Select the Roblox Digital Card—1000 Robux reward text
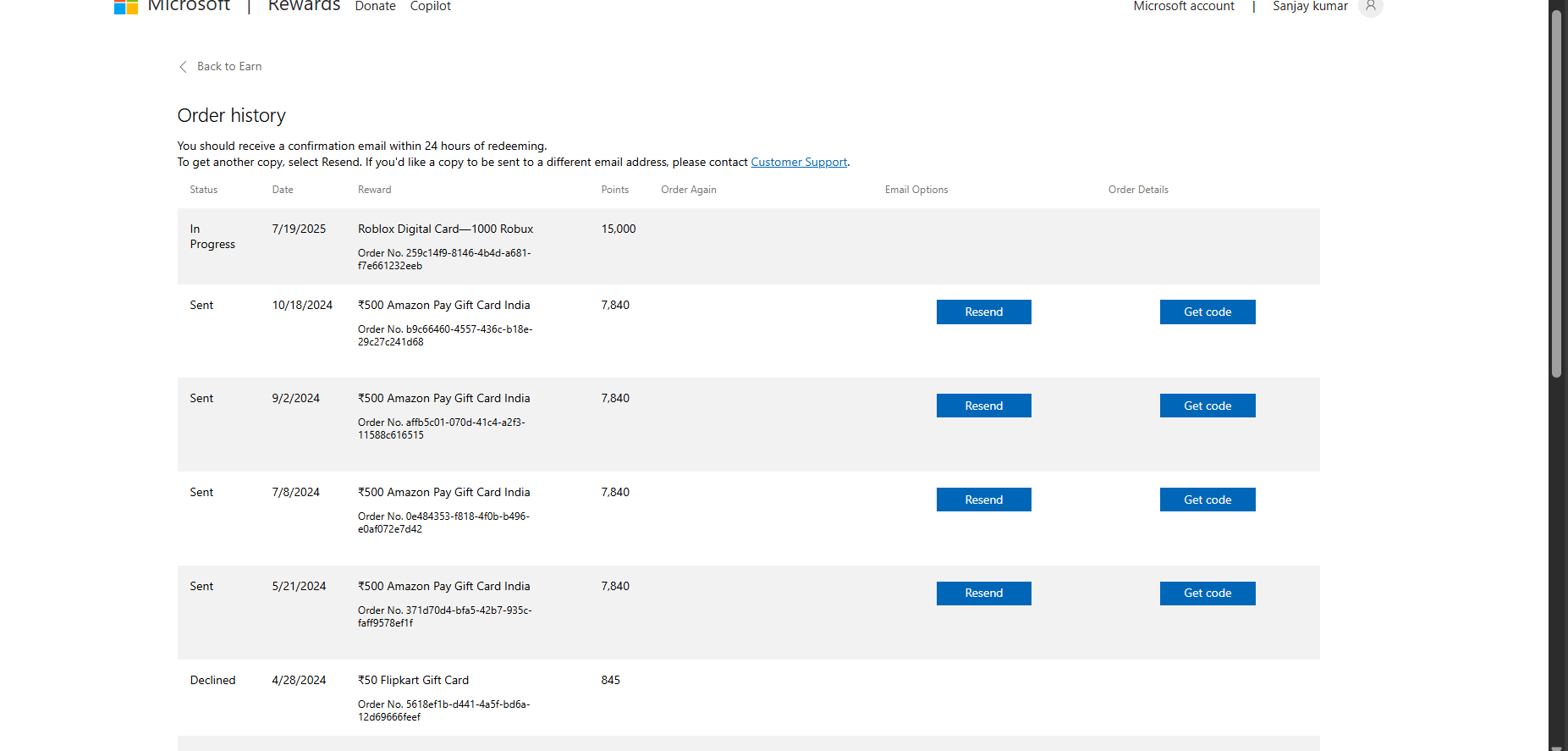The image size is (1568, 751). point(445,229)
